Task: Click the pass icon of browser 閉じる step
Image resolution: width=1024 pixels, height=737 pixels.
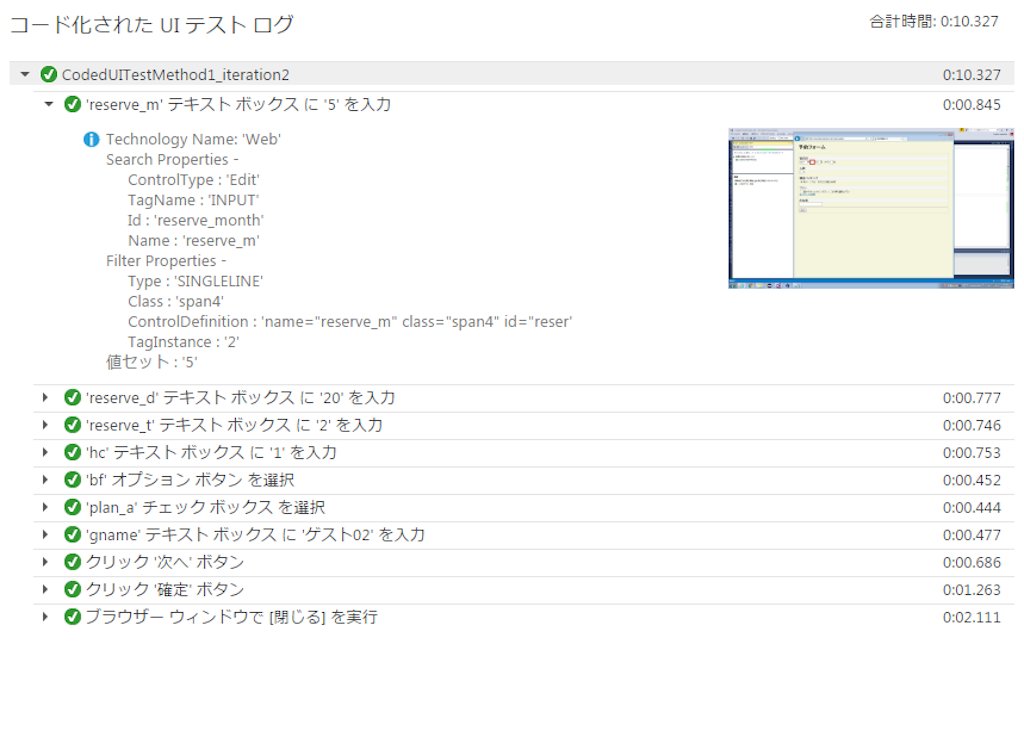Action: click(x=72, y=617)
